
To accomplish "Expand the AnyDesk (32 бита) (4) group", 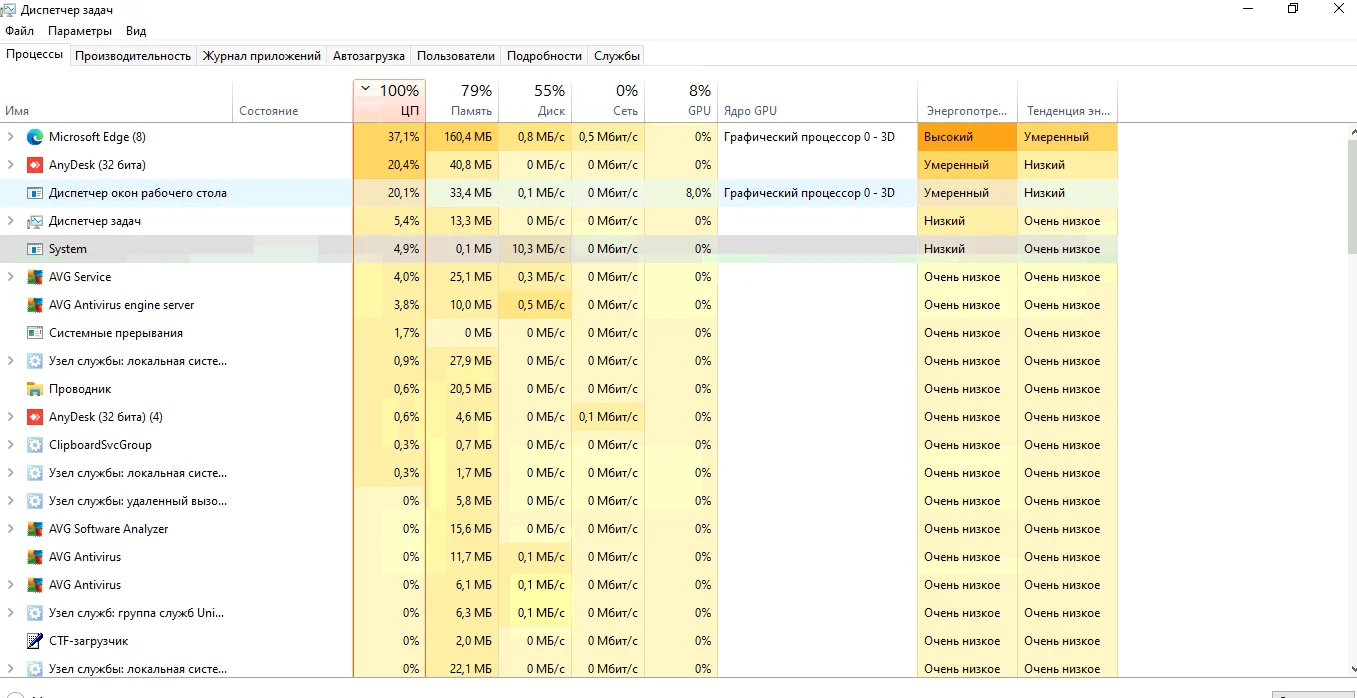I will pyautogui.click(x=11, y=417).
